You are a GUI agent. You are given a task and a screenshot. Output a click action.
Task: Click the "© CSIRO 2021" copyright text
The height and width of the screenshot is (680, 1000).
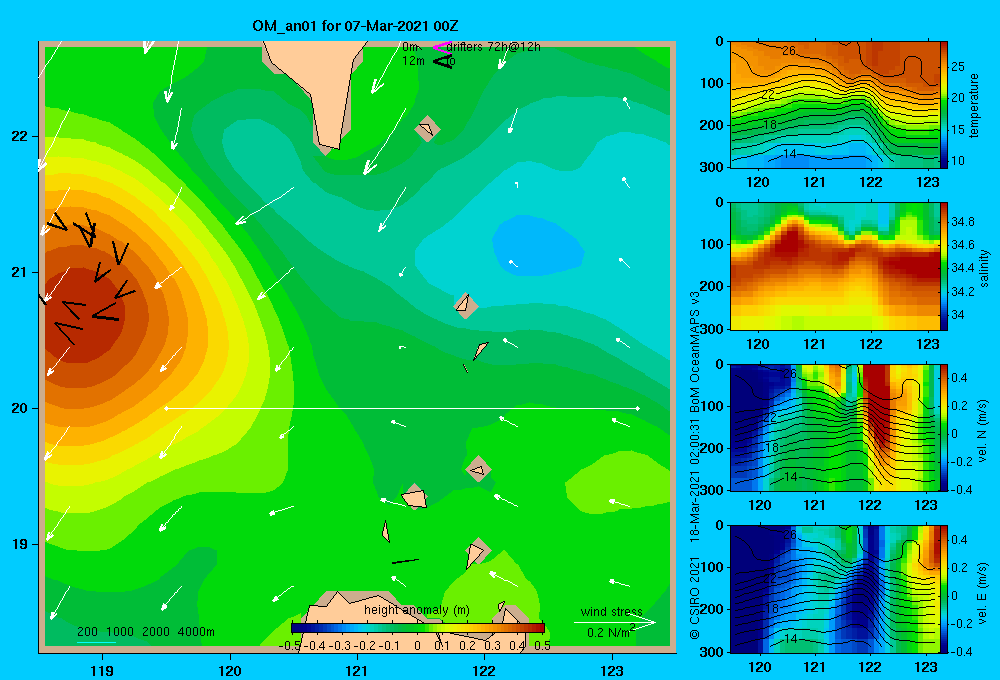click(x=695, y=598)
